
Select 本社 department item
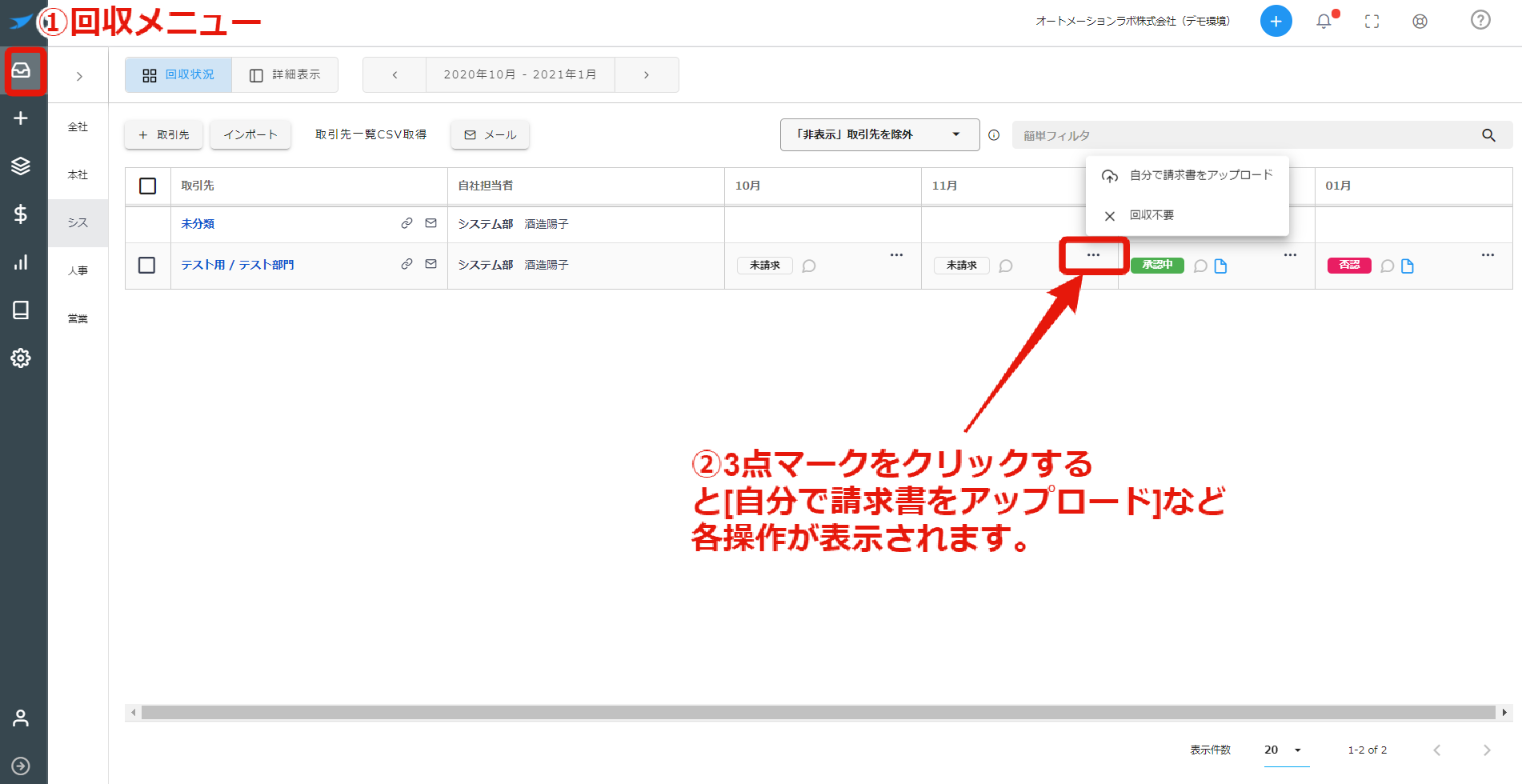tap(78, 175)
